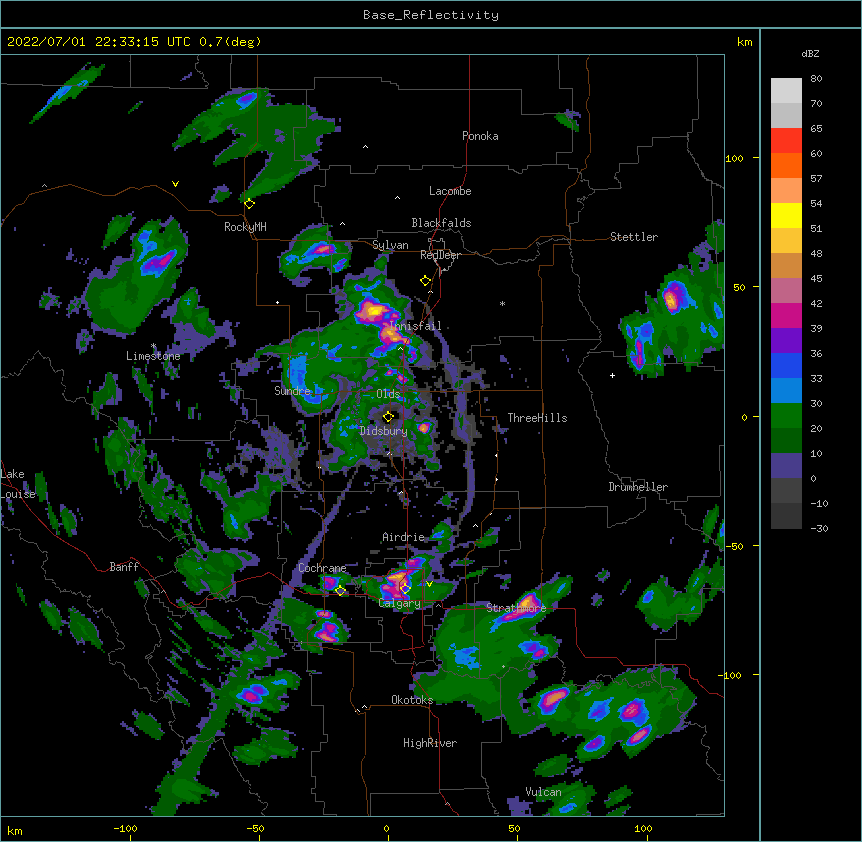Click the dBZ legend heading

pyautogui.click(x=810, y=54)
